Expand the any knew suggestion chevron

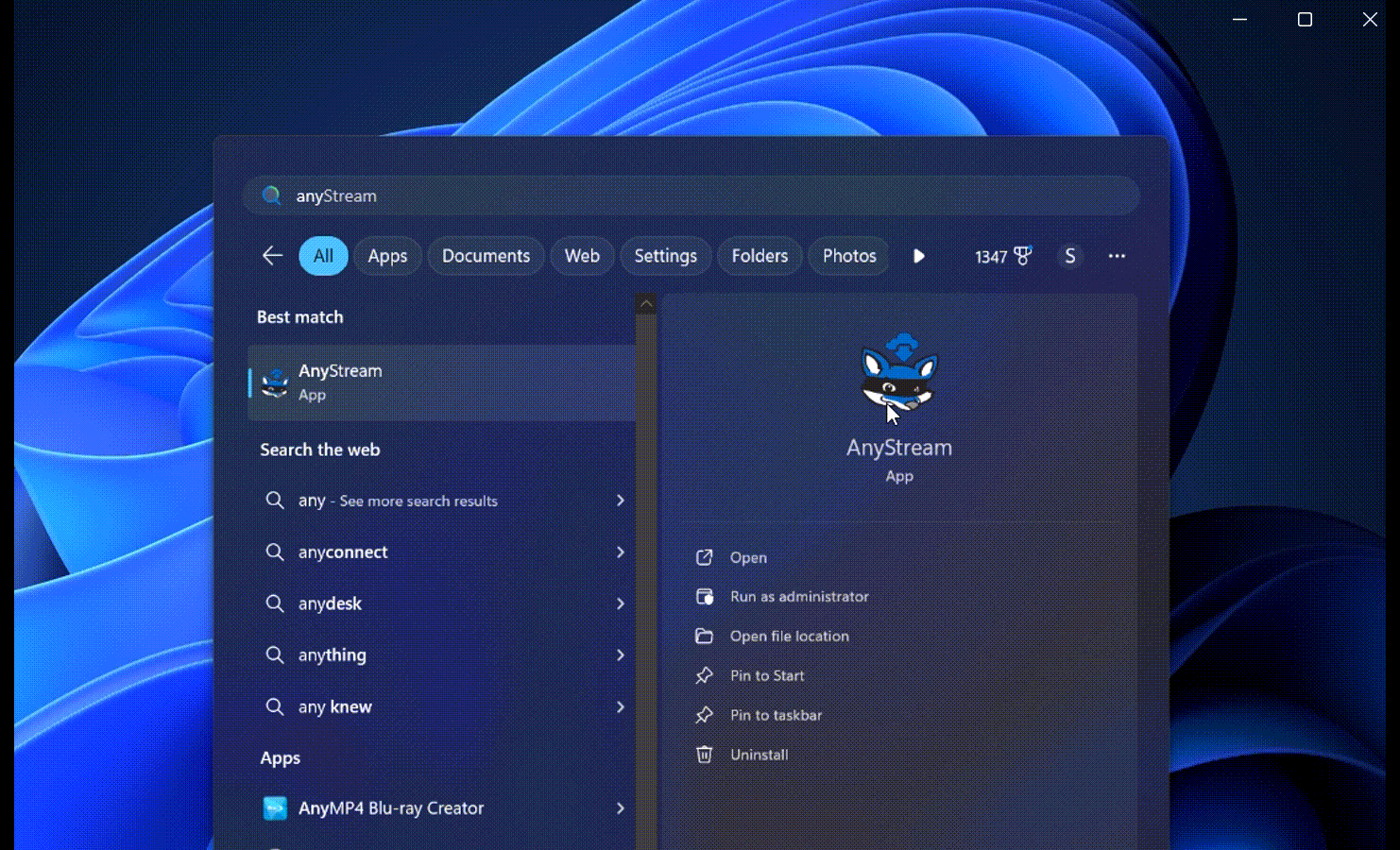[621, 706]
